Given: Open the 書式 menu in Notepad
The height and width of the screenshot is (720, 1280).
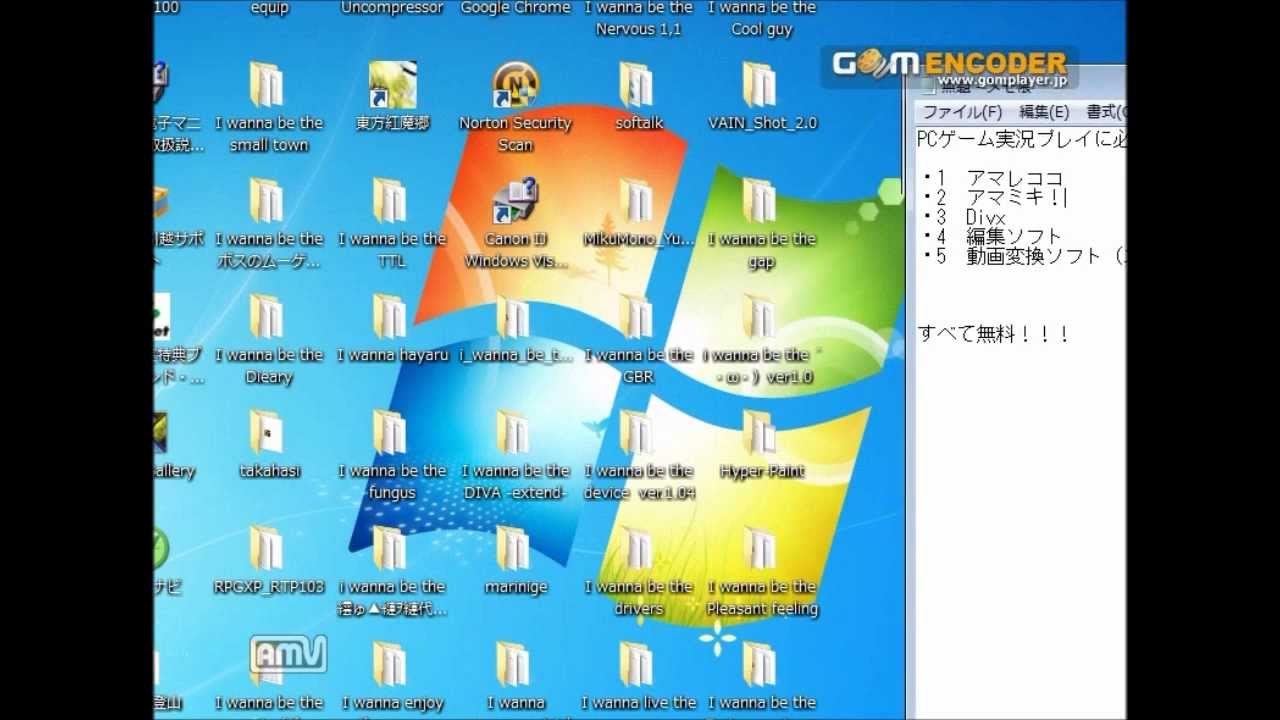Looking at the screenshot, I should [1105, 112].
